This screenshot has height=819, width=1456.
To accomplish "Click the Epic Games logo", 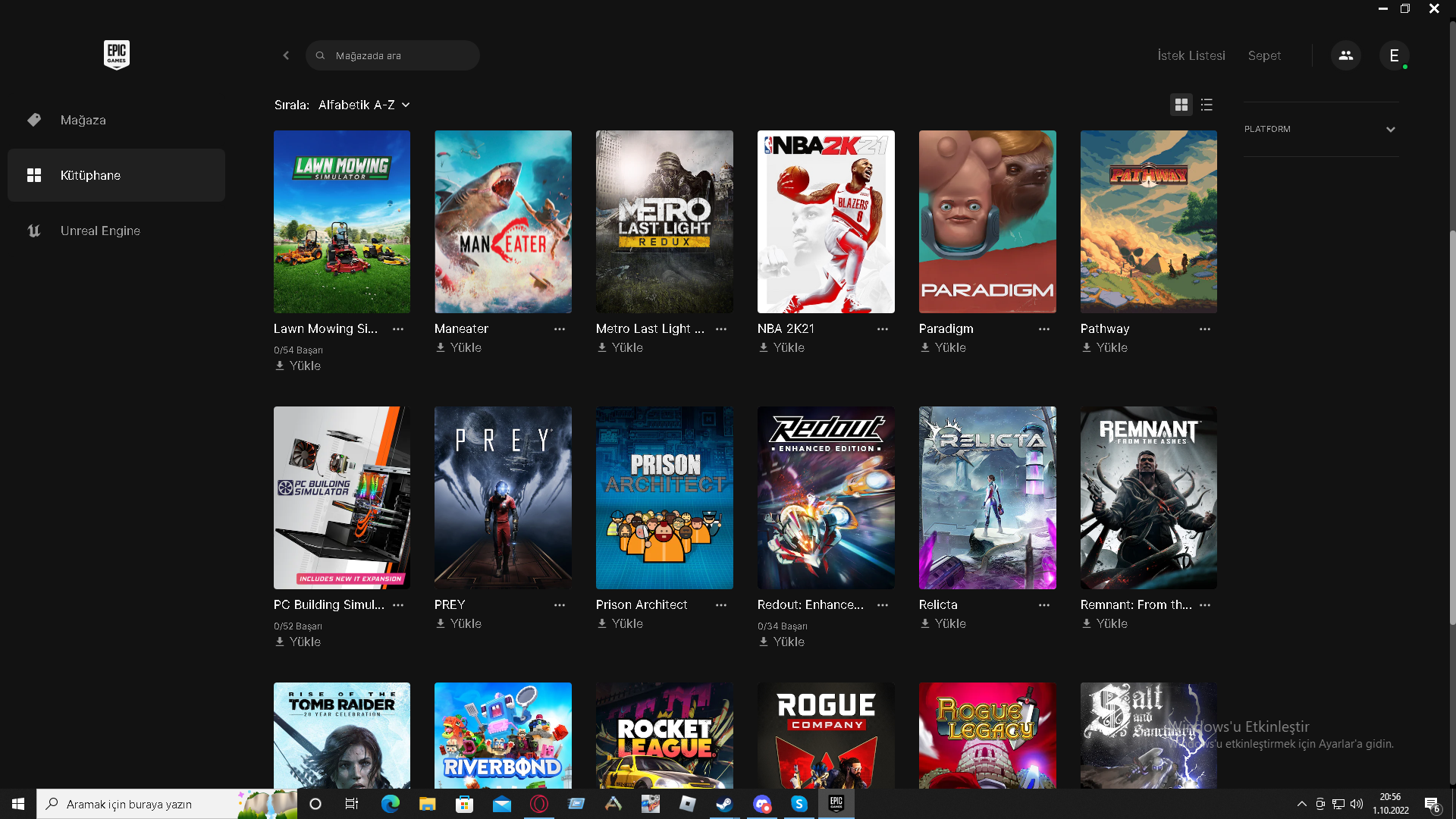I will click(x=117, y=55).
